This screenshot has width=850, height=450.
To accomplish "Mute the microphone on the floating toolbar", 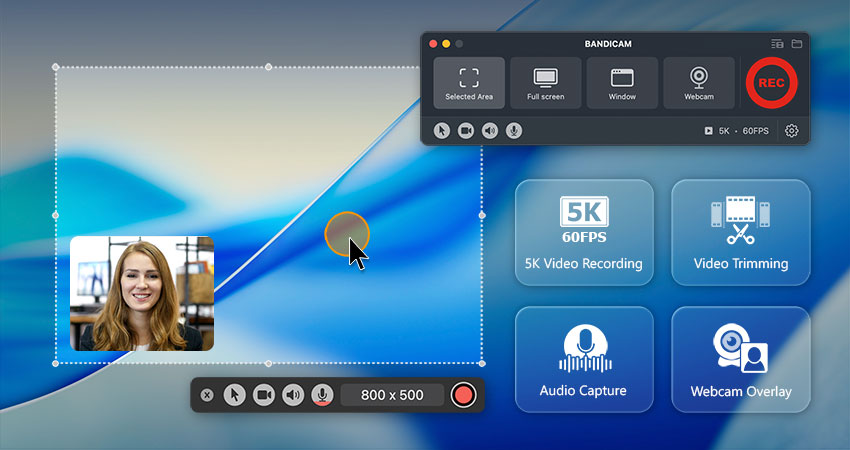I will point(322,395).
